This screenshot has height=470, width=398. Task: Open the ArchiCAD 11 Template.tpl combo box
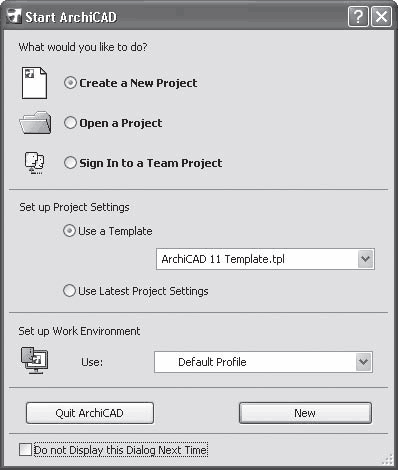tap(265, 259)
